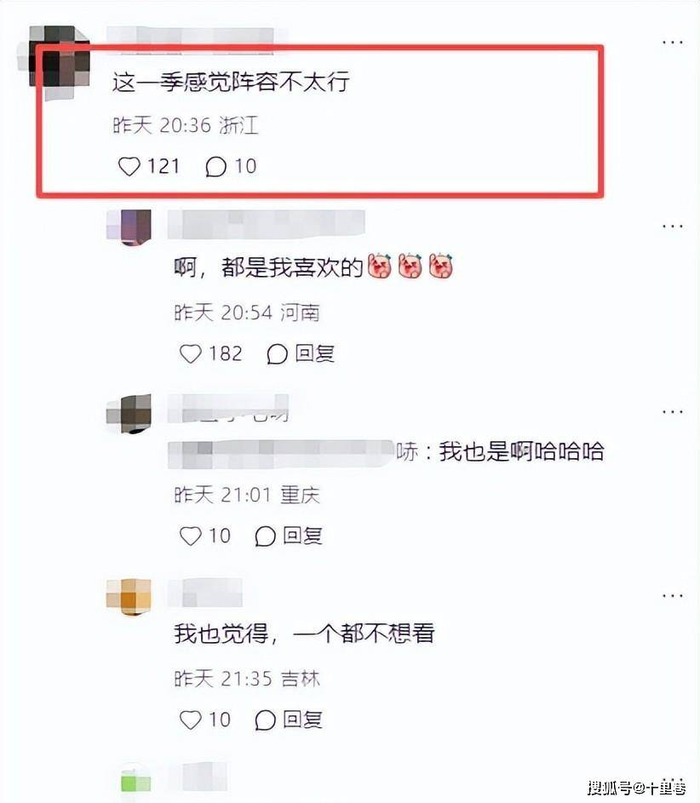Open avatar of Henan commenter

(129, 227)
